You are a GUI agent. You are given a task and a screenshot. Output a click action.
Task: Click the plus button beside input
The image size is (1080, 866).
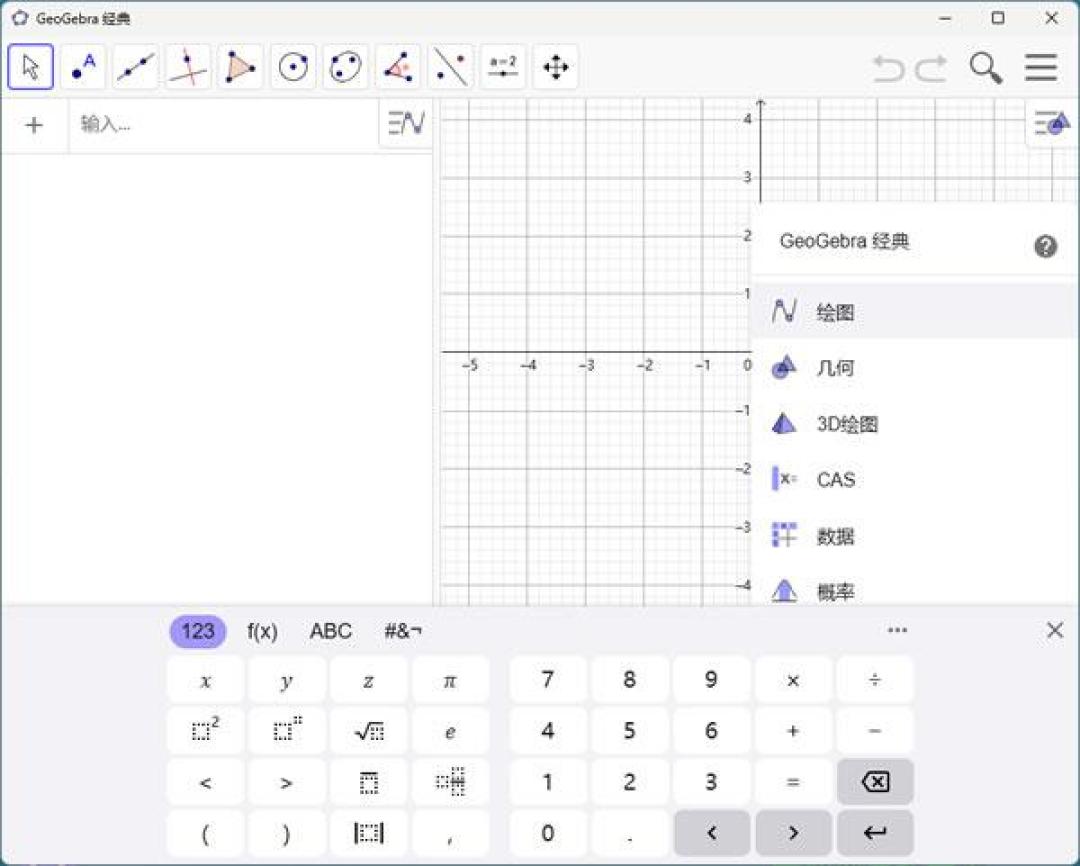click(x=34, y=125)
